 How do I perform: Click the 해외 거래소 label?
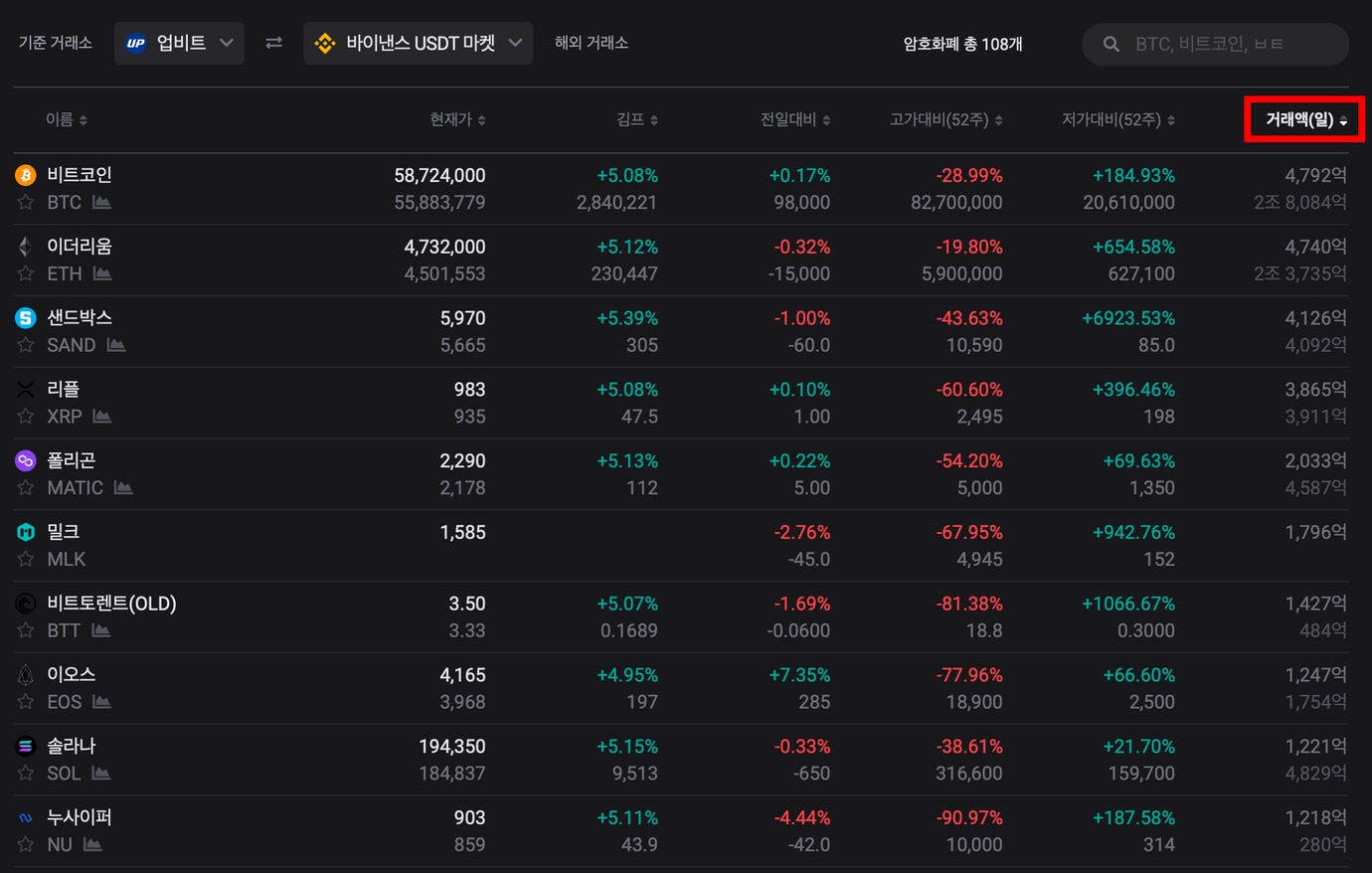[x=592, y=43]
